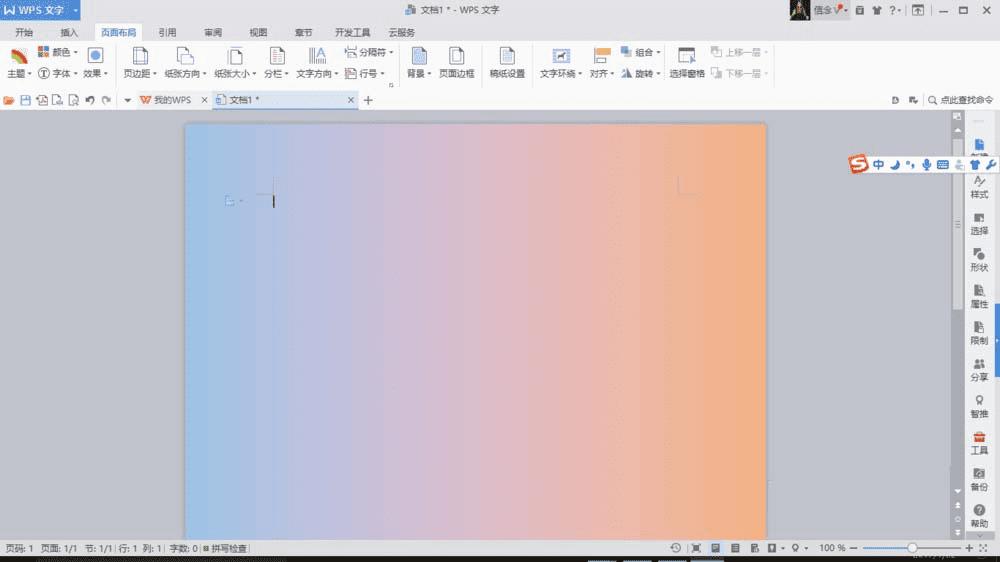Click the zoom in plus button

tap(969, 548)
